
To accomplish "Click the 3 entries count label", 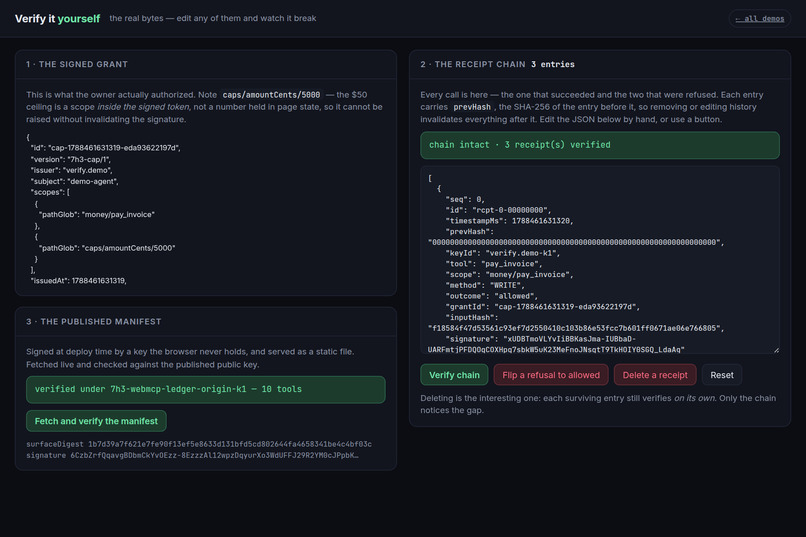I will 553,64.
